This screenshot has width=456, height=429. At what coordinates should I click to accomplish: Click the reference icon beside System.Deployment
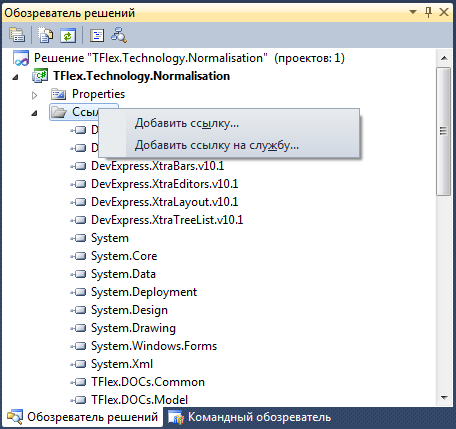click(x=78, y=292)
